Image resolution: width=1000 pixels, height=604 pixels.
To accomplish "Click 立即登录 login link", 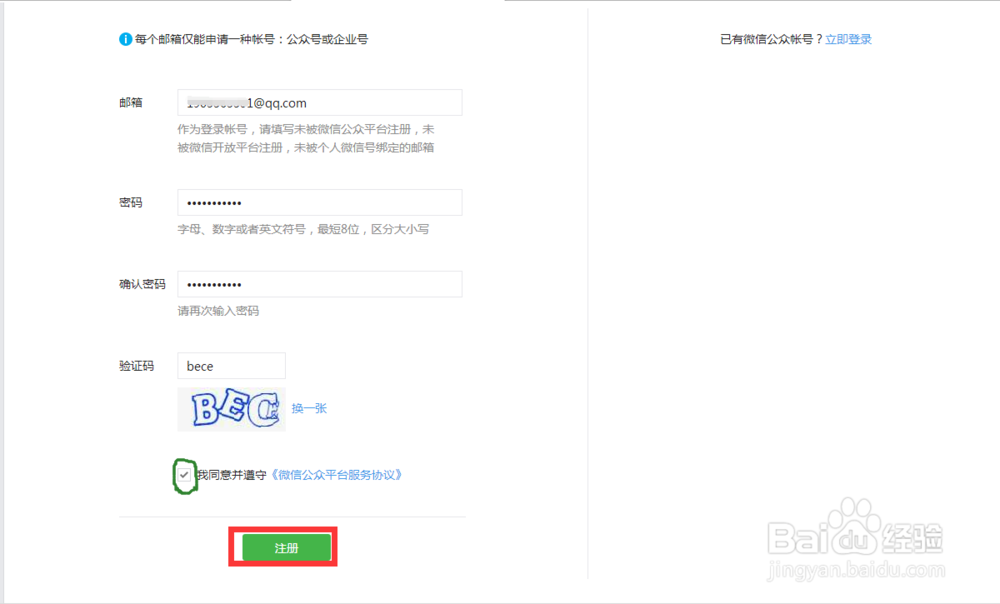I will coord(848,39).
